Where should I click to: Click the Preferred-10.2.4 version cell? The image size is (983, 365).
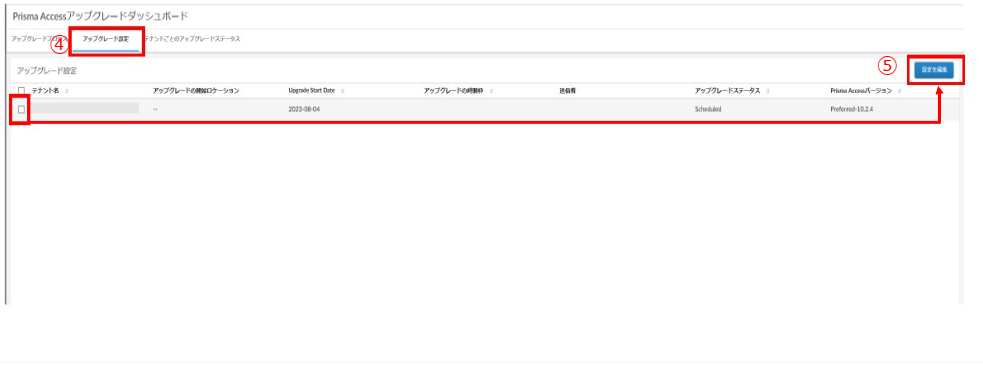pyautogui.click(x=852, y=109)
